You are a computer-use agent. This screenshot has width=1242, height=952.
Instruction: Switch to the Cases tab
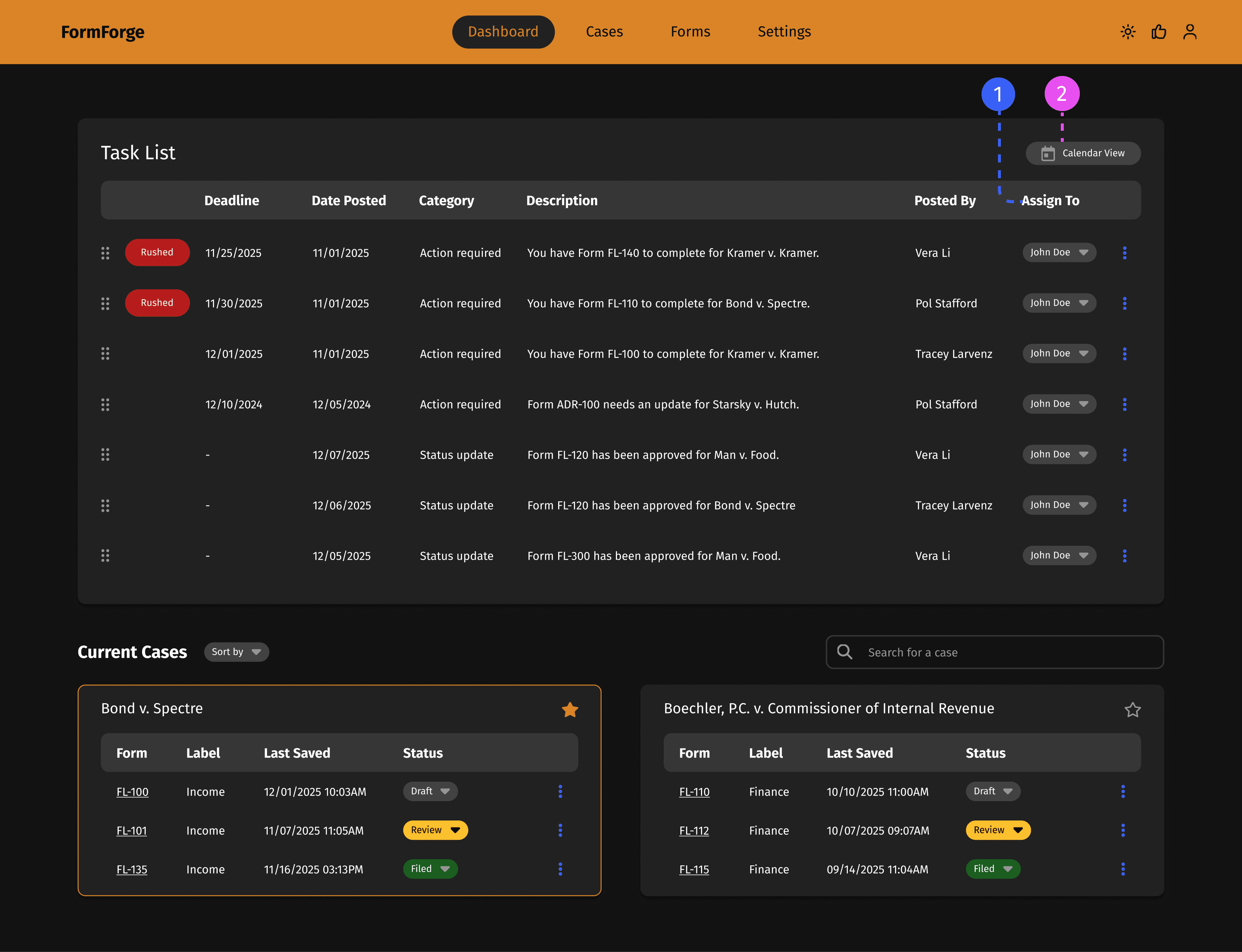coord(604,32)
